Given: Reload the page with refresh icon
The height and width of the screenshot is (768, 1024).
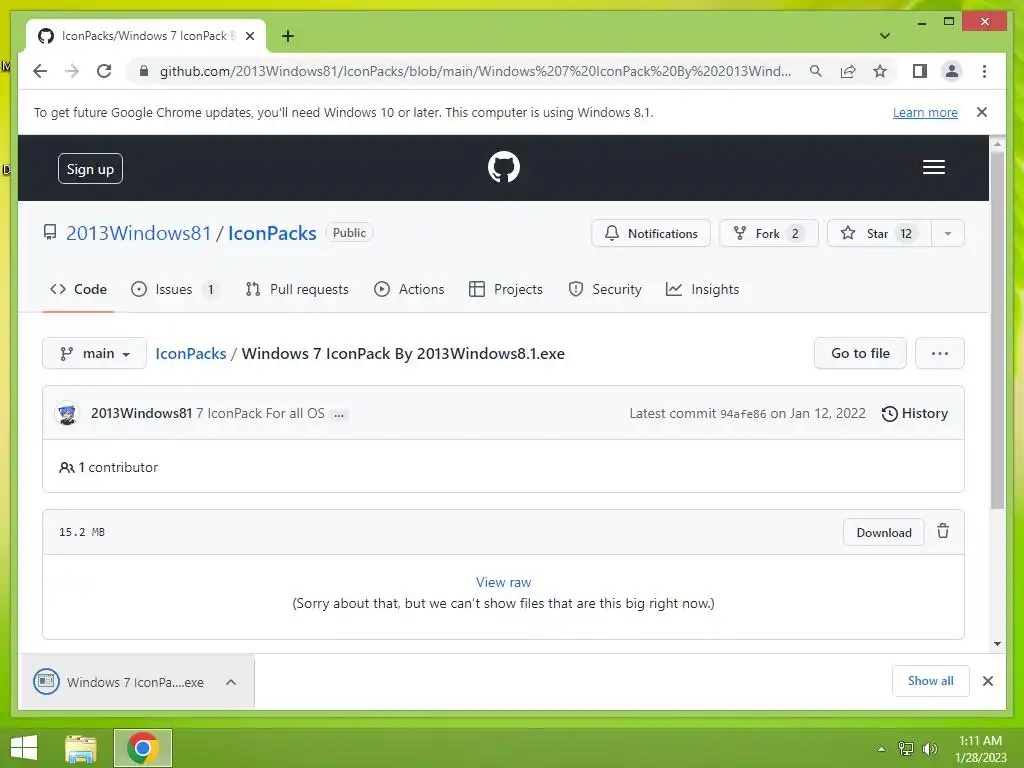Looking at the screenshot, I should click(x=104, y=71).
